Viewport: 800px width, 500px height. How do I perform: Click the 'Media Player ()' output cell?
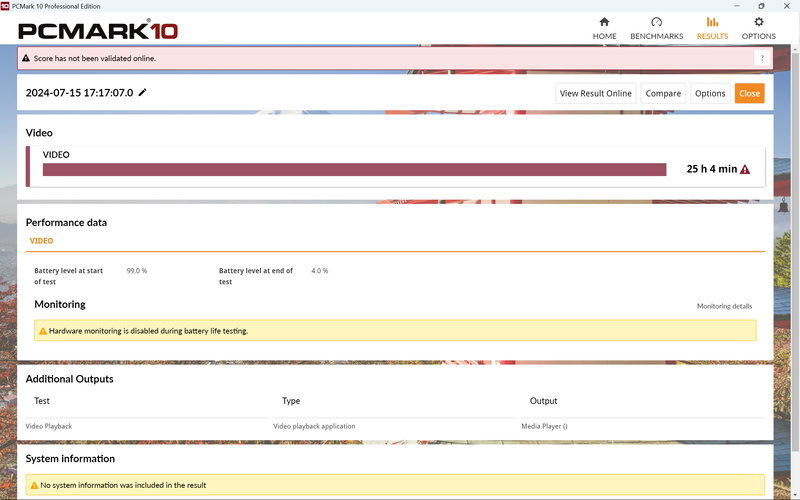coord(544,426)
